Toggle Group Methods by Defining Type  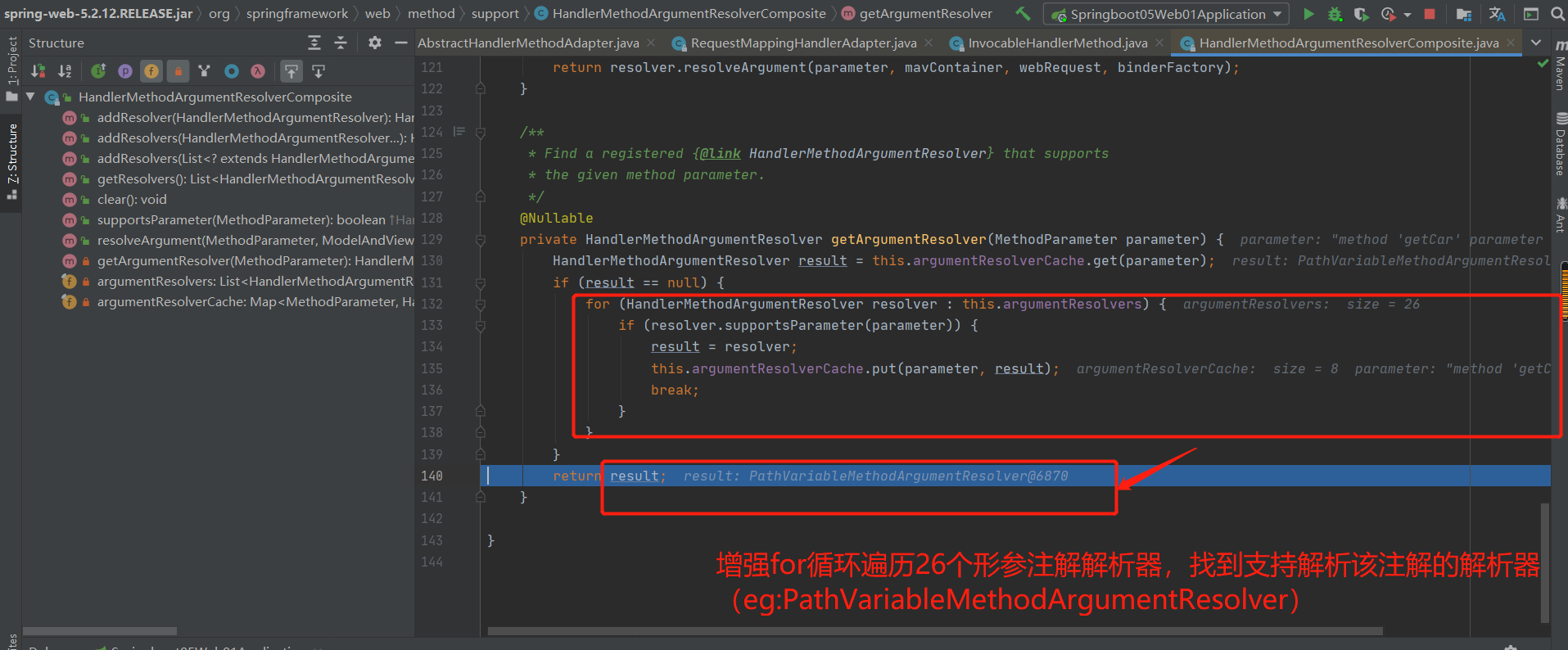(205, 71)
